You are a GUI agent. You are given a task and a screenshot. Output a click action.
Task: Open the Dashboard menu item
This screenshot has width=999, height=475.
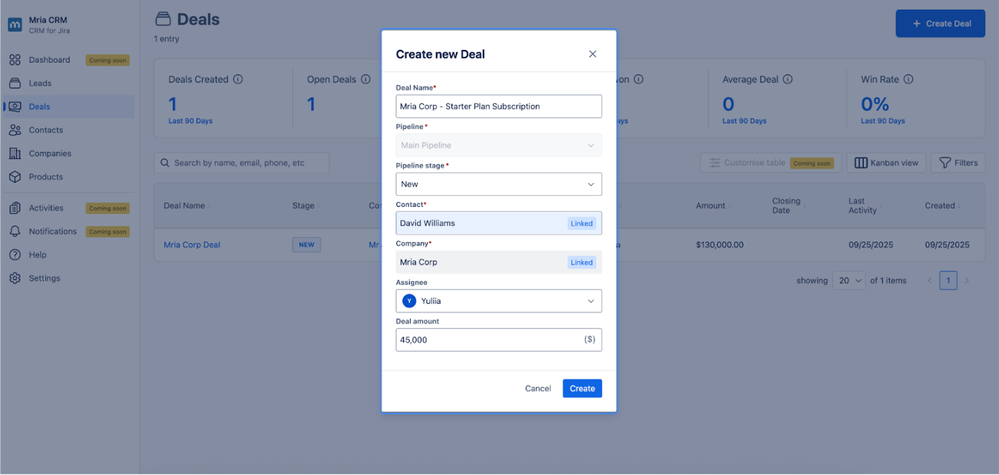pos(49,60)
